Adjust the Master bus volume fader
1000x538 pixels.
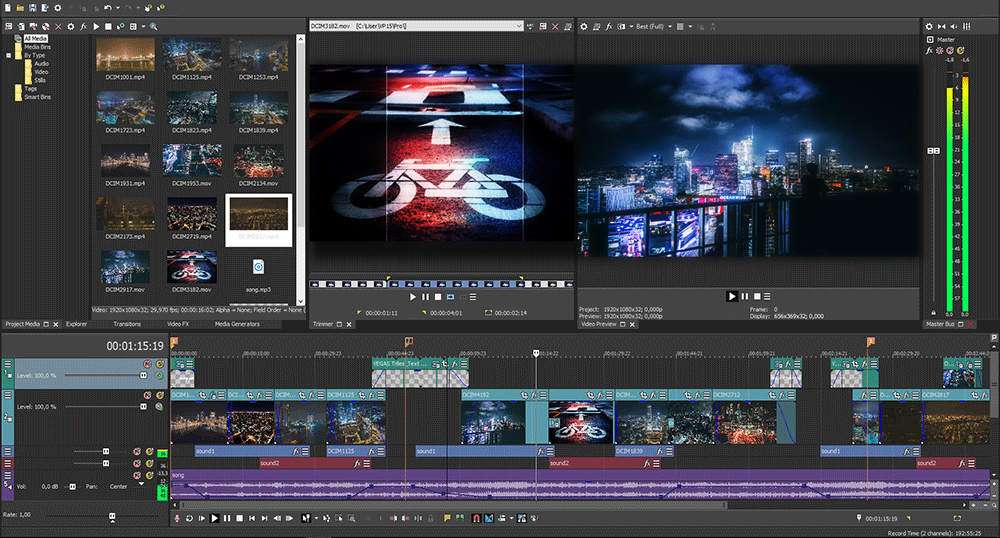pos(933,150)
